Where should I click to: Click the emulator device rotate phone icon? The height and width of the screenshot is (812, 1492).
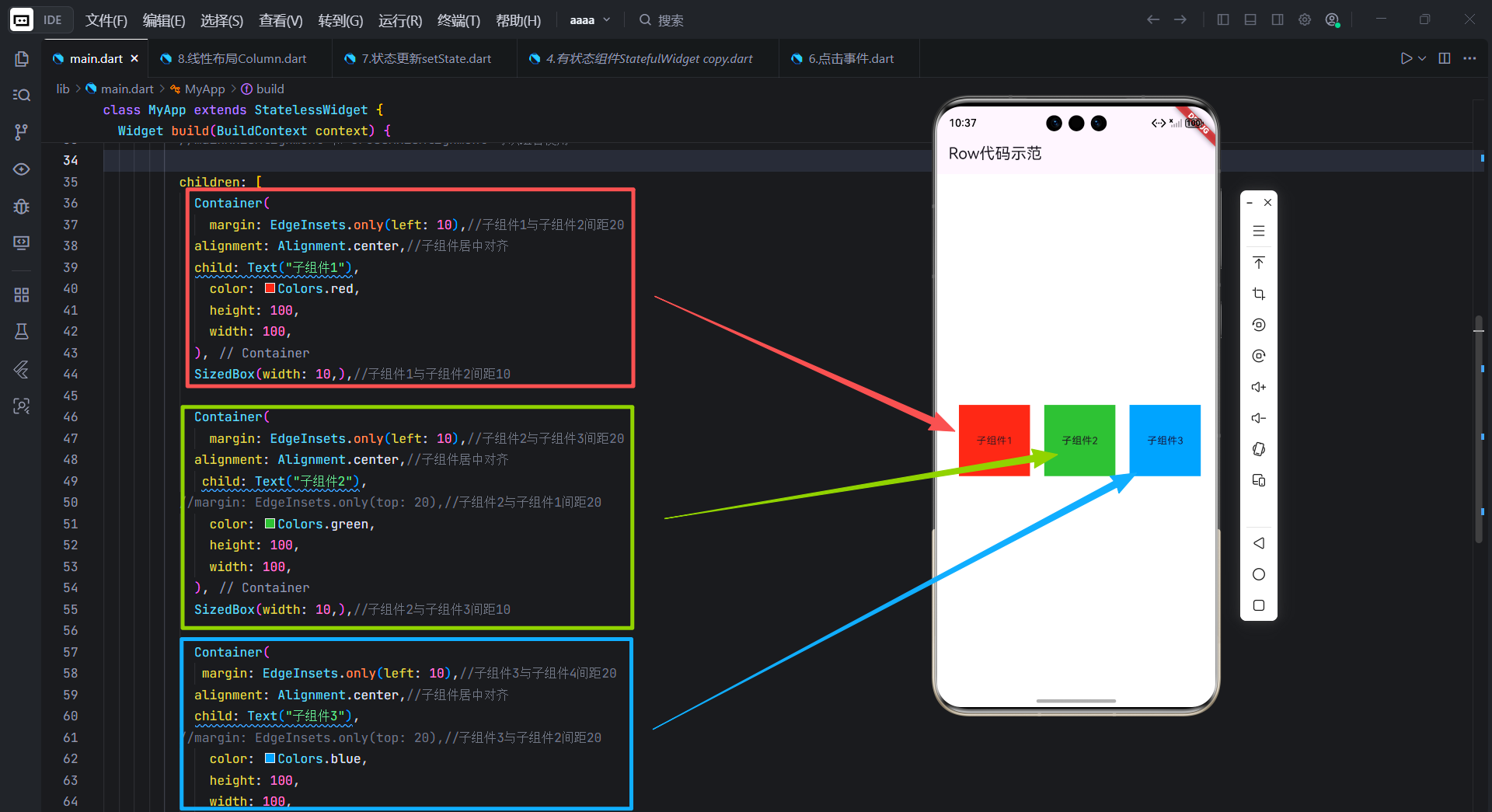click(1259, 449)
